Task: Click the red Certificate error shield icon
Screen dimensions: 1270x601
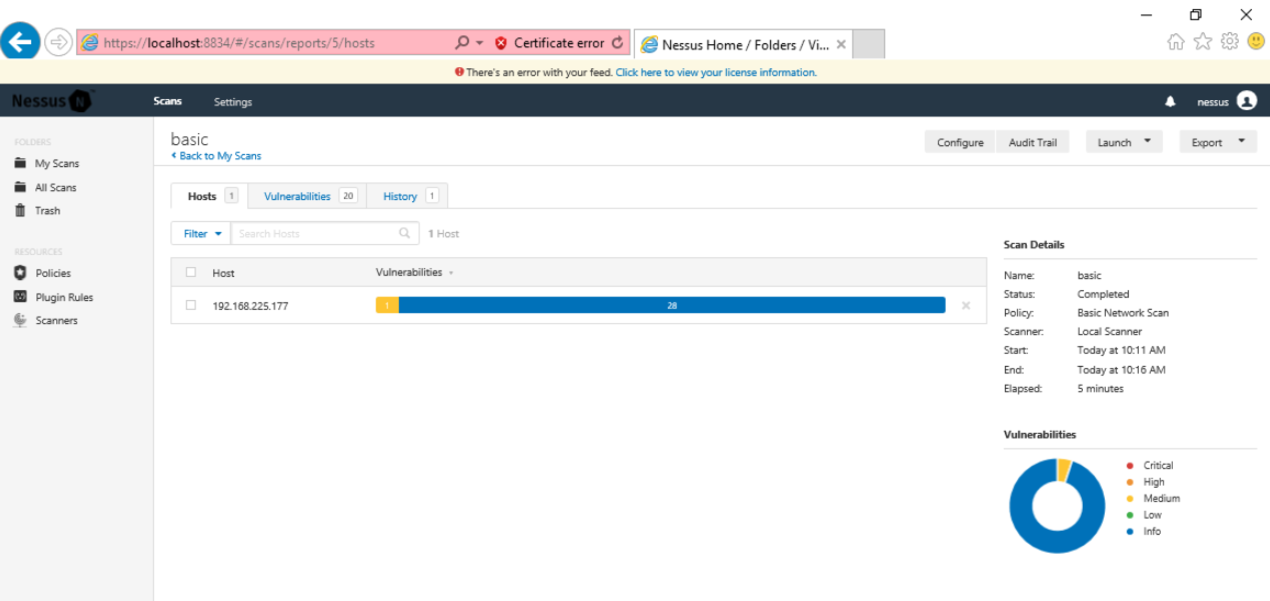Action: (501, 43)
